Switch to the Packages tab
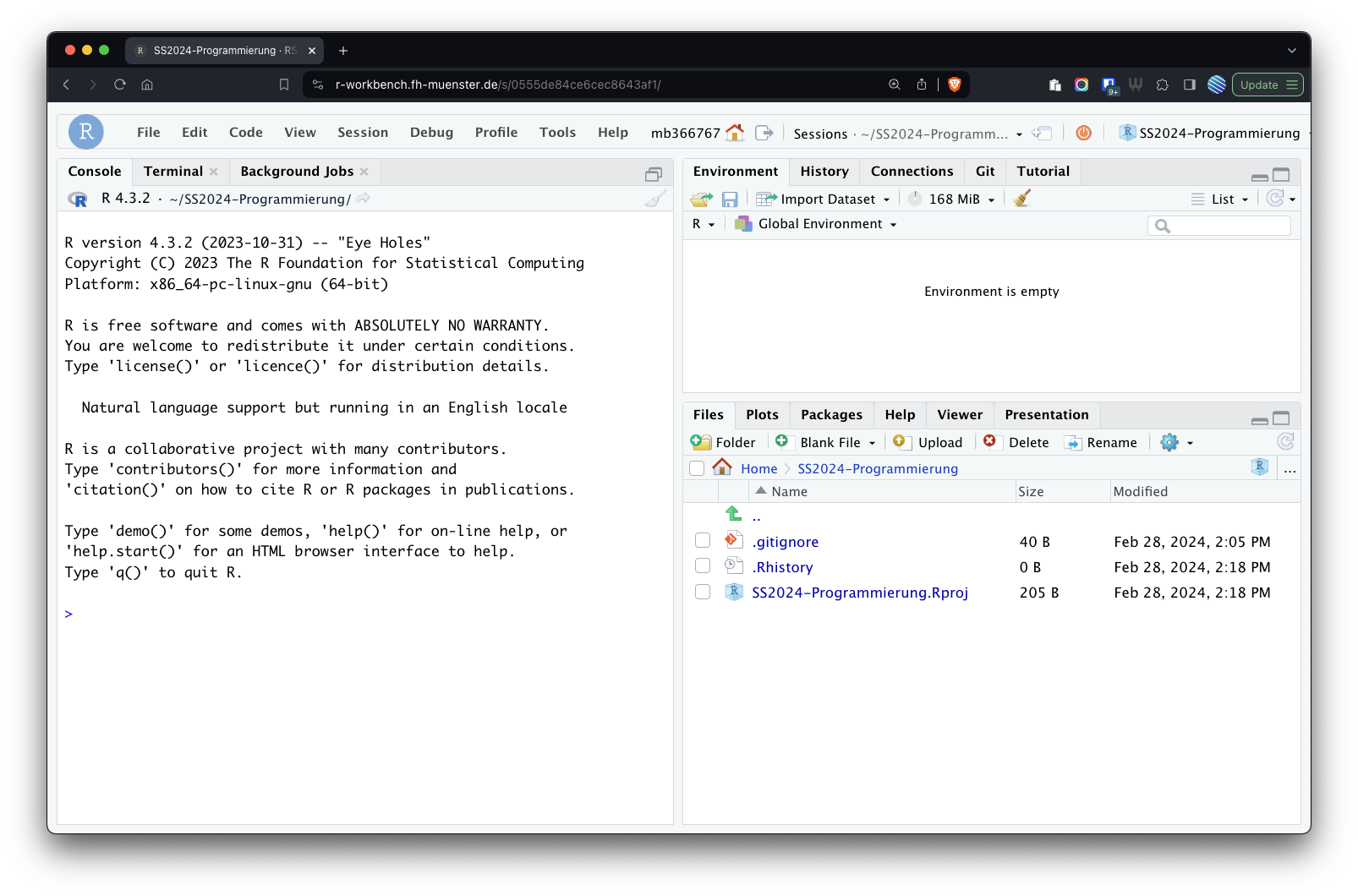 click(831, 415)
